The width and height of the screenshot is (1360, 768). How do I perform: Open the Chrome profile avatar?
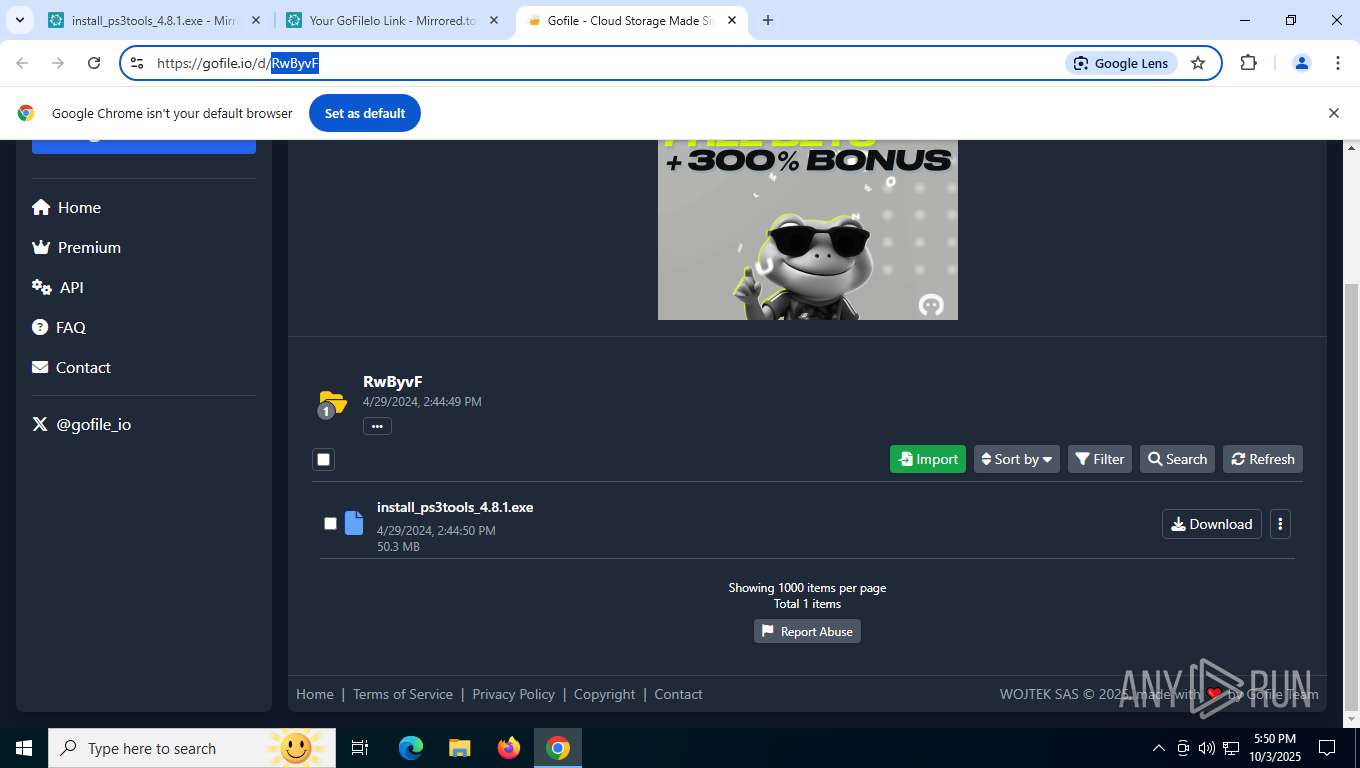click(x=1302, y=63)
